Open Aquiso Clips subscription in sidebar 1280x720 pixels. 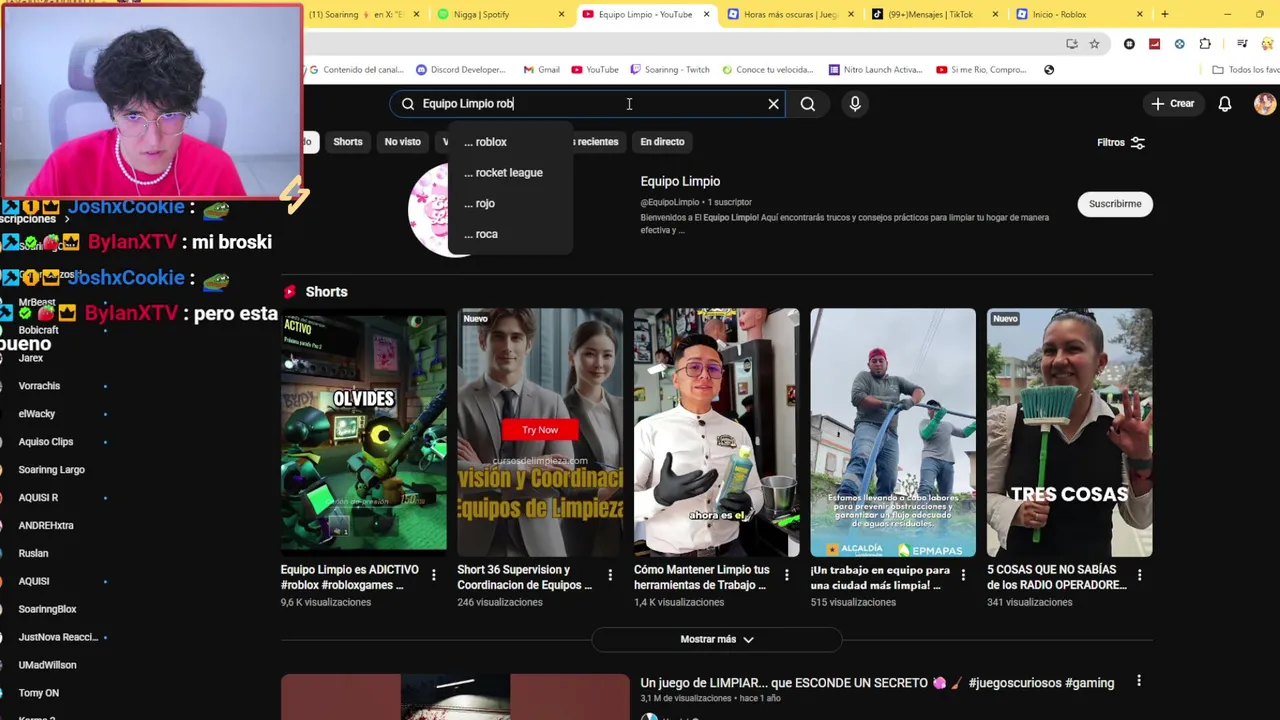[46, 442]
